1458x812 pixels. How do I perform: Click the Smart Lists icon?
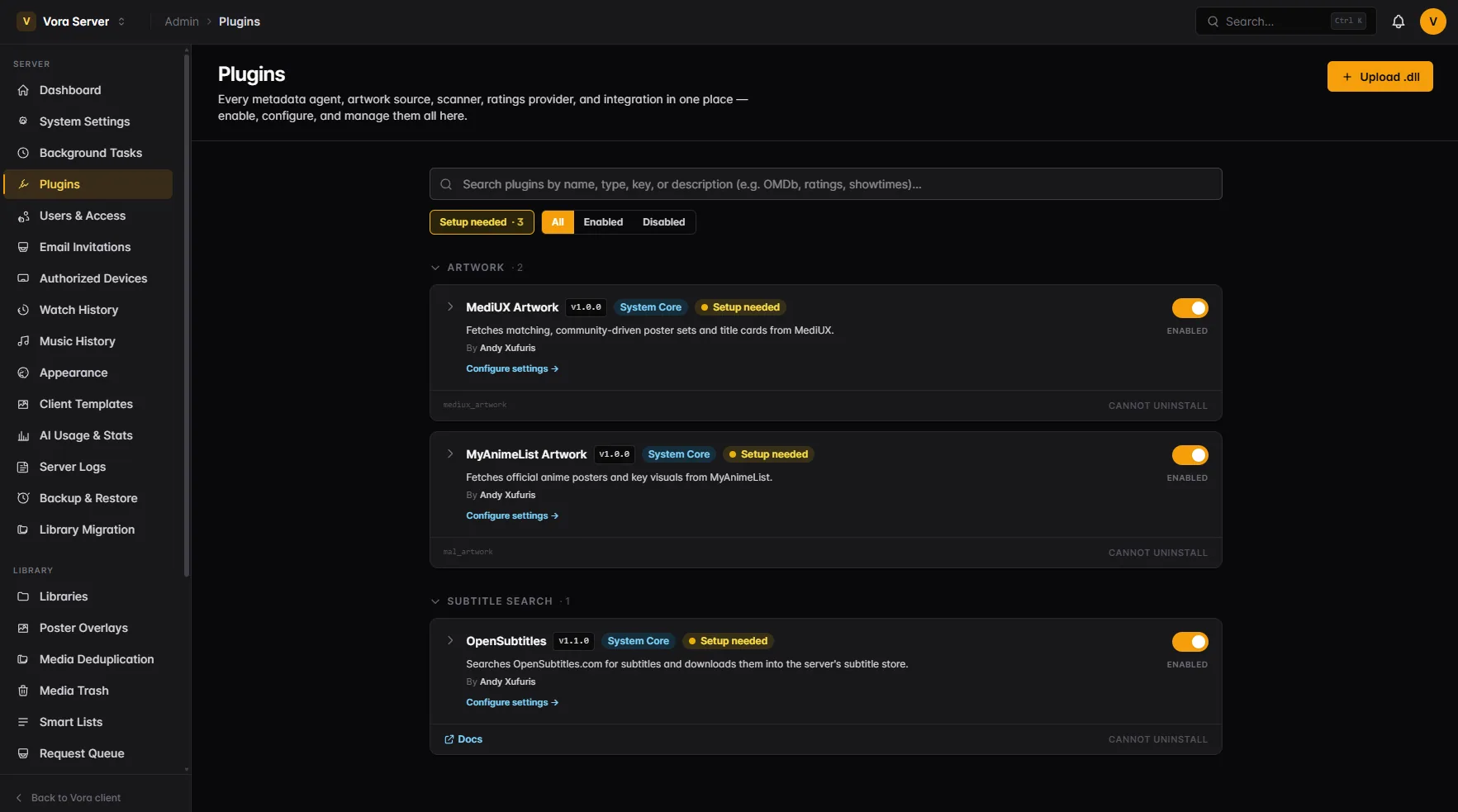tap(23, 722)
